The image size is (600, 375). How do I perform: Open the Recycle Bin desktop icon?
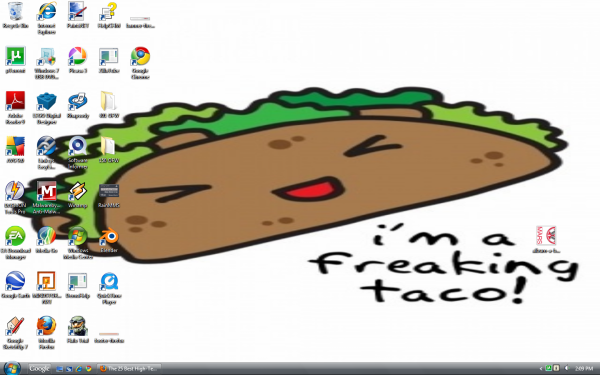15,15
